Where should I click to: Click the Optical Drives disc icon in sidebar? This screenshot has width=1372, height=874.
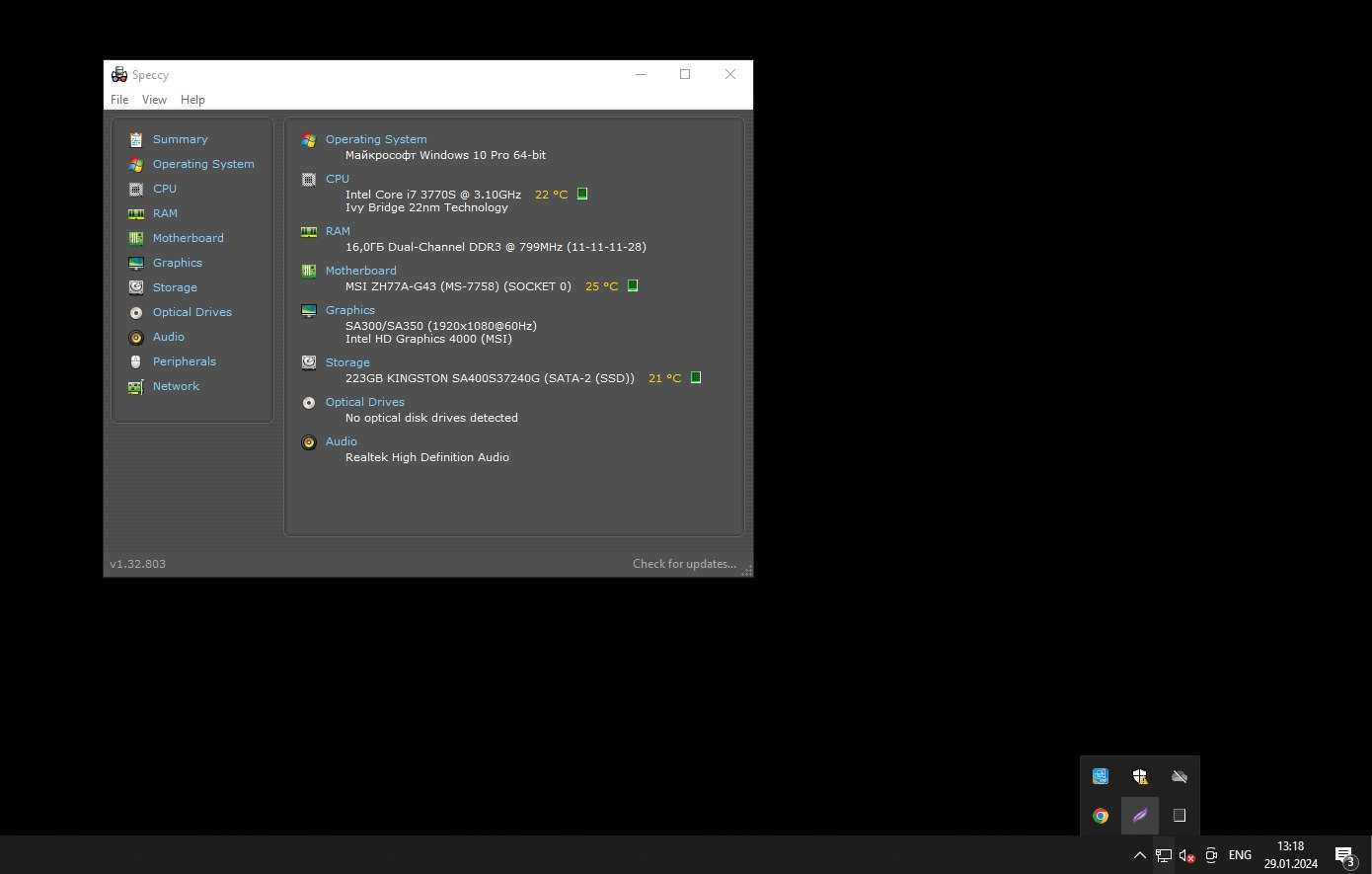136,312
